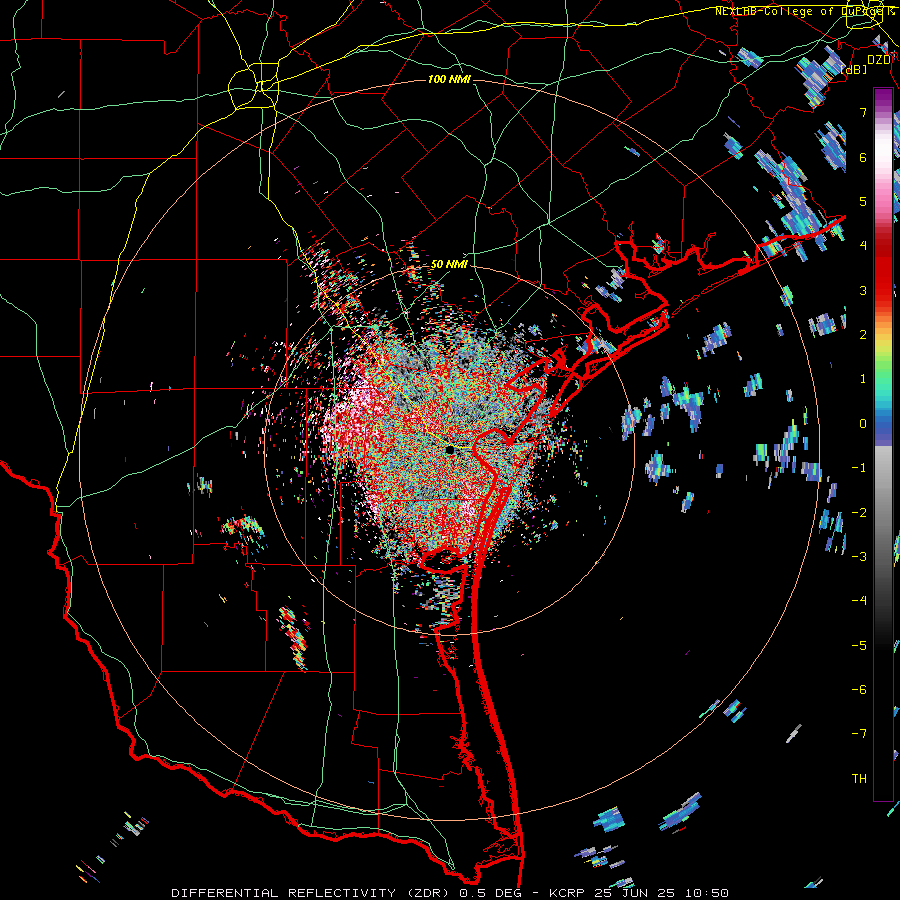Click the "100 NMI" range ring label
Viewport: 900px width, 900px height.
click(449, 79)
